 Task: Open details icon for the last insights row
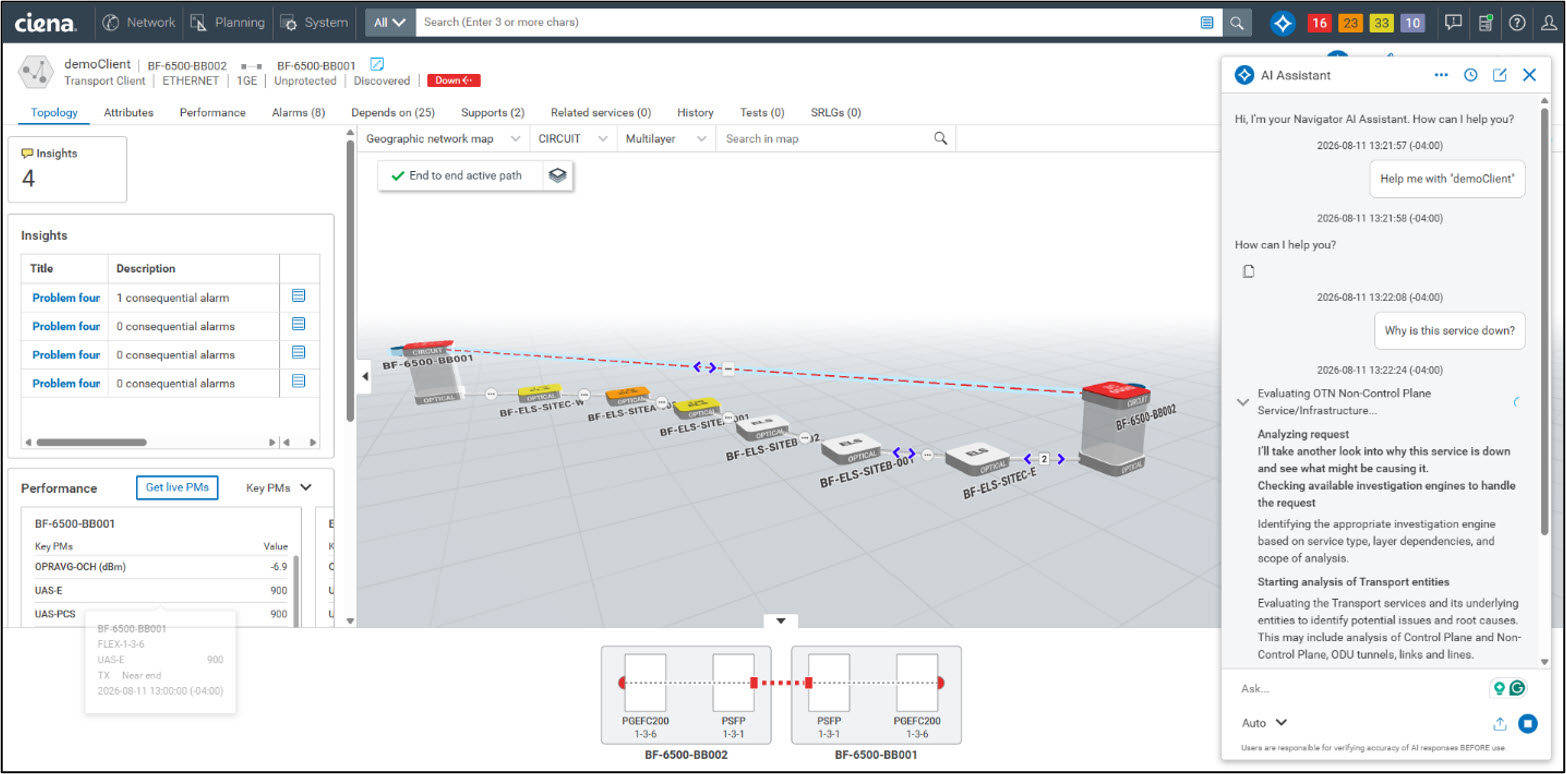pyautogui.click(x=298, y=381)
